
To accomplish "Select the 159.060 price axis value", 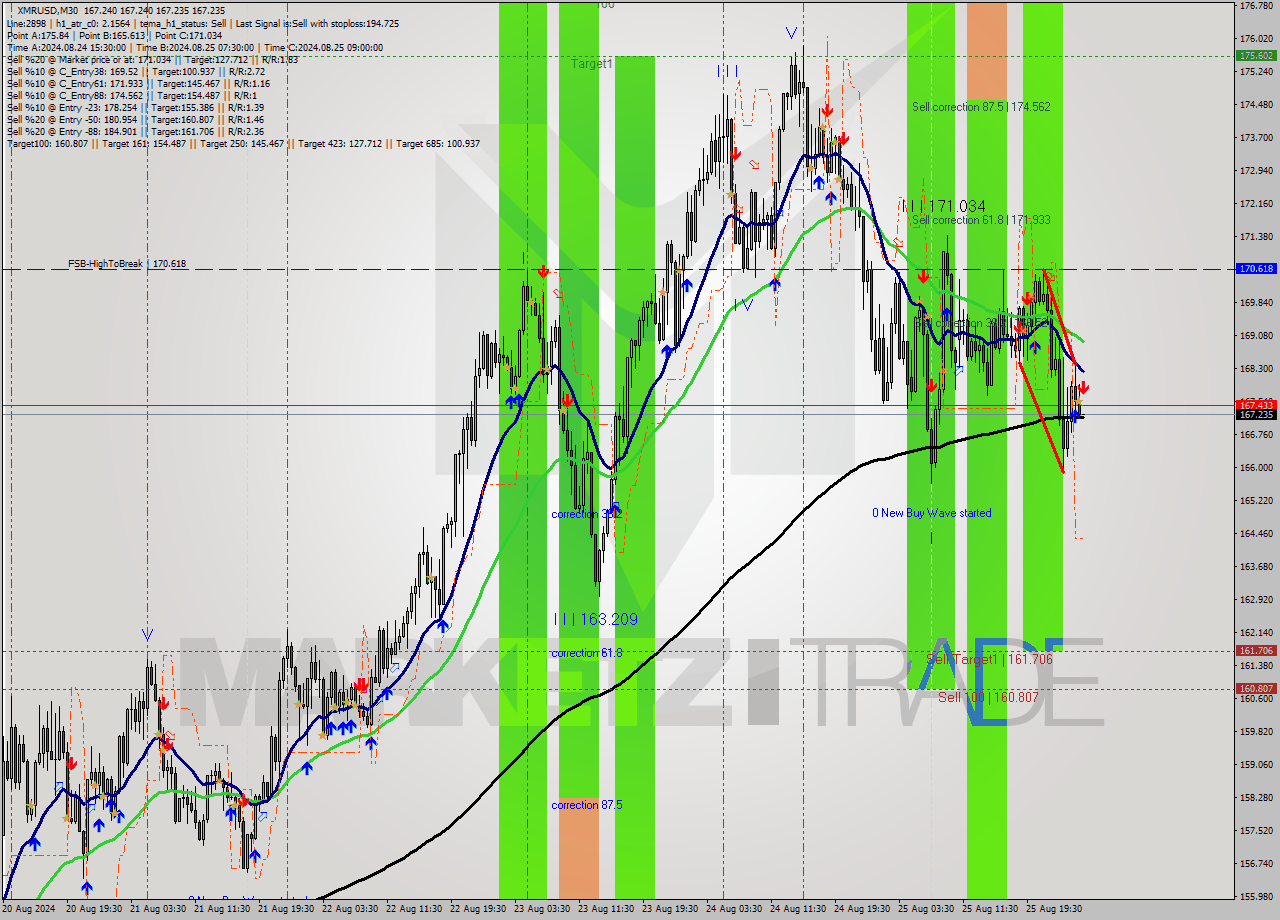I will [x=1256, y=765].
